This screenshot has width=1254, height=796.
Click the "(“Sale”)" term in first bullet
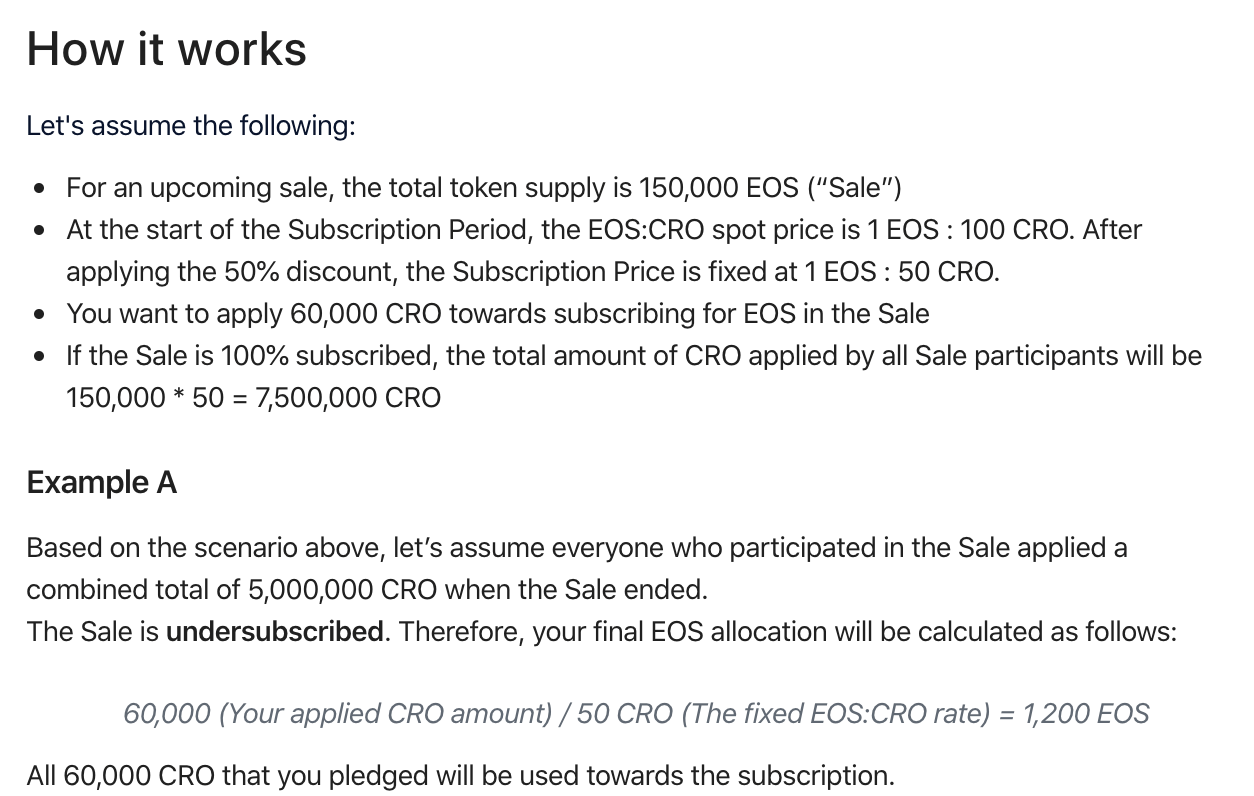tap(855, 188)
